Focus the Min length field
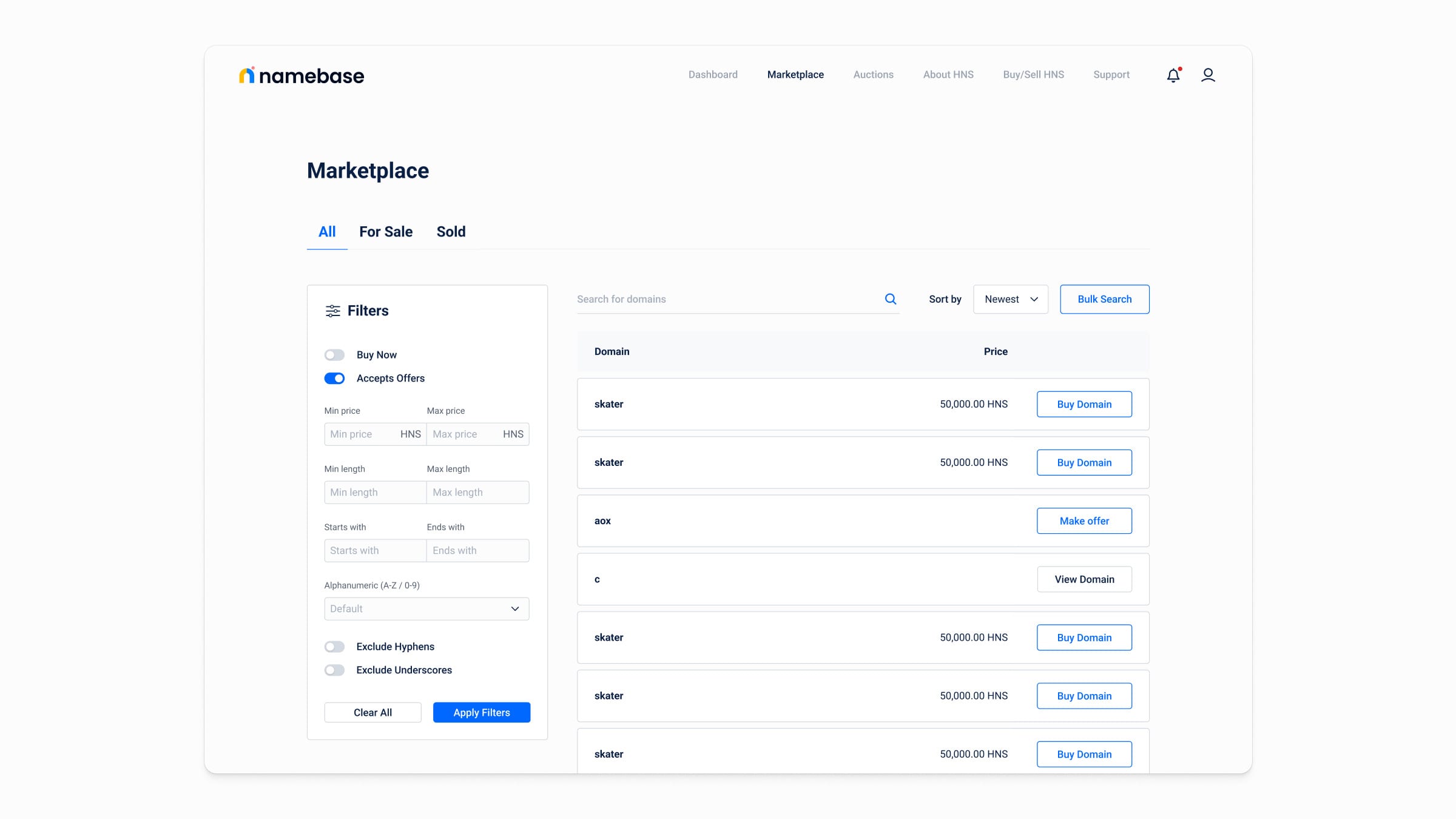1456x819 pixels. pos(375,493)
